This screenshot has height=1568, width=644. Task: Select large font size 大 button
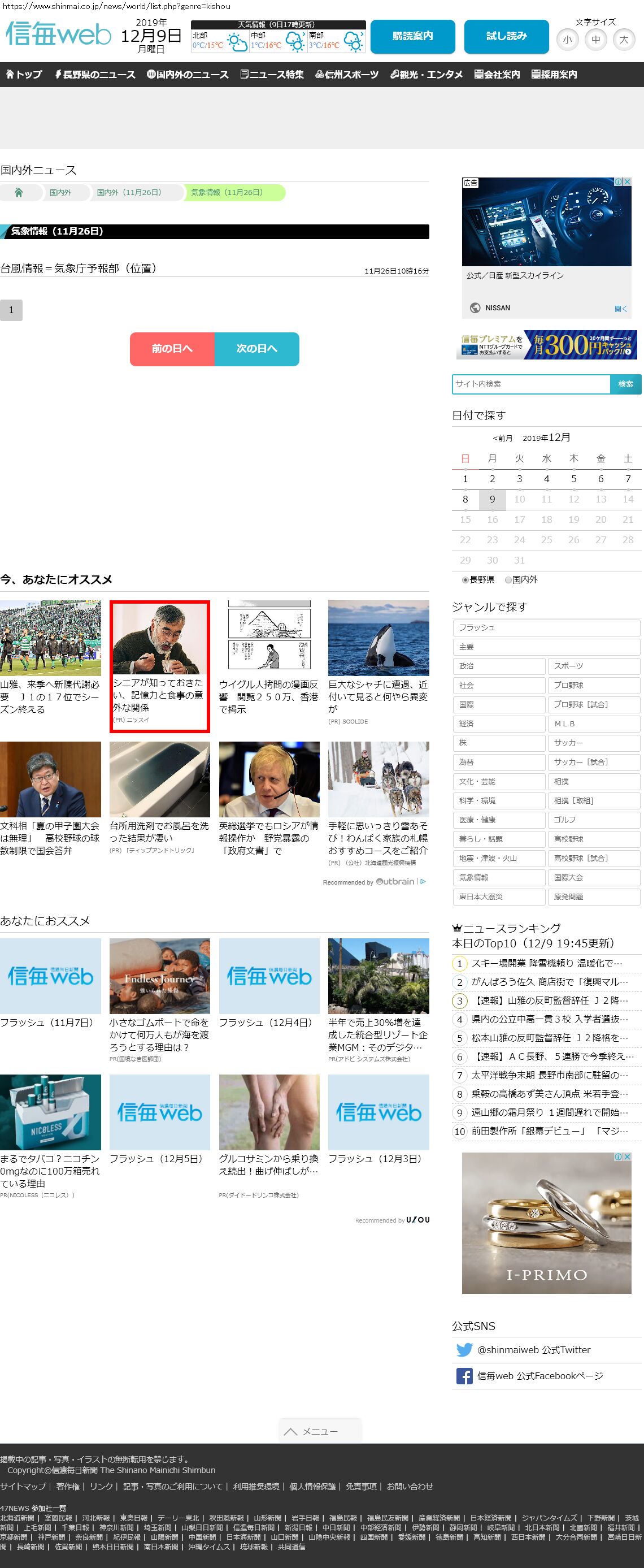point(623,40)
